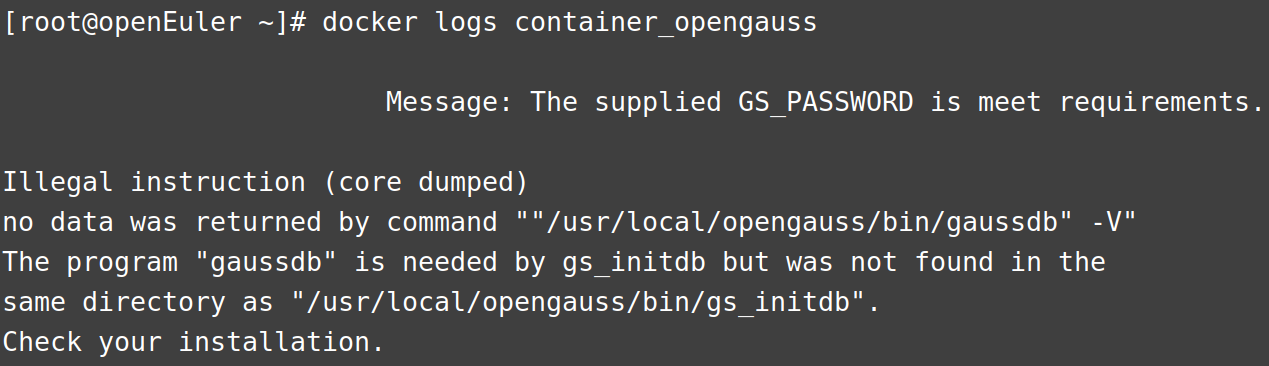Click the Check your installation line
The height and width of the screenshot is (366, 1269).
pos(194,342)
